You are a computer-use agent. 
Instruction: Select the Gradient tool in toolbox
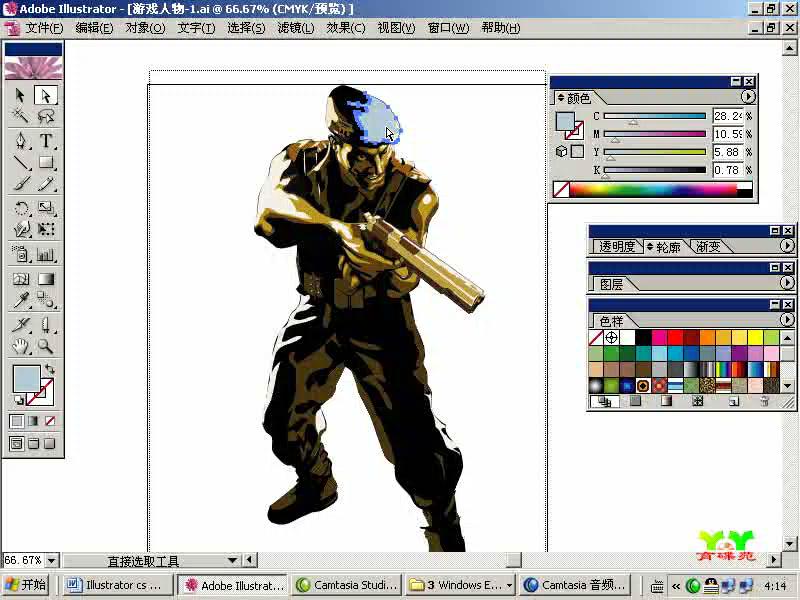45,279
